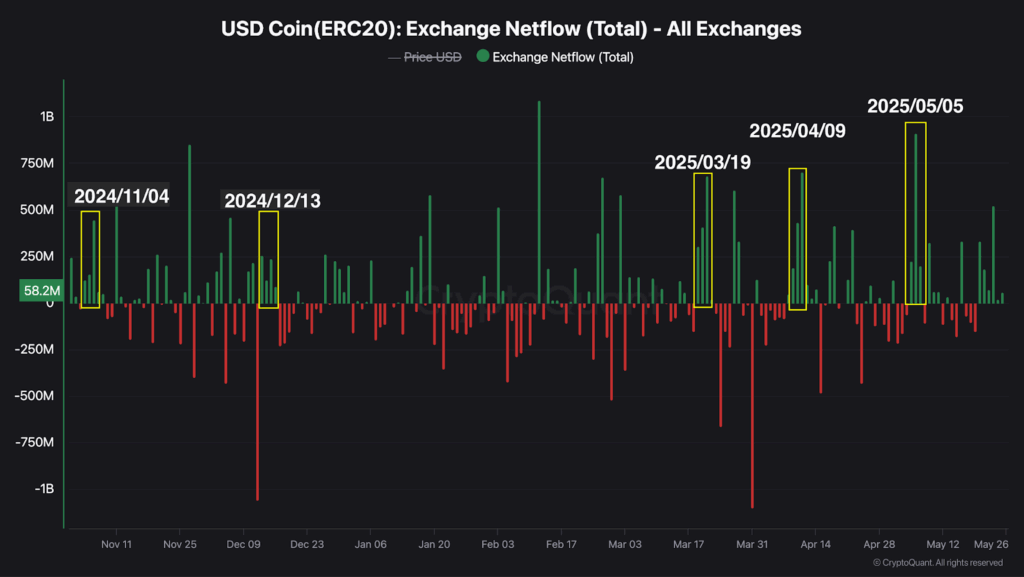Select the yellow box under 2024/12/13
Screen dimensions: 1024x577
tap(268, 259)
